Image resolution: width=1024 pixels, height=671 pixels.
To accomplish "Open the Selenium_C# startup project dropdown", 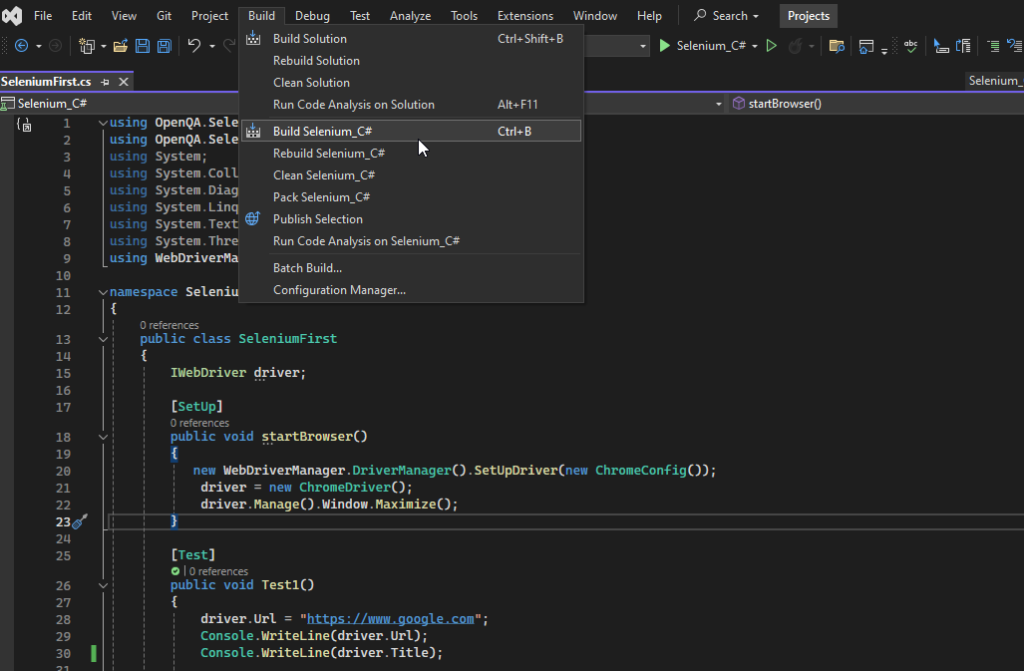I will point(756,45).
